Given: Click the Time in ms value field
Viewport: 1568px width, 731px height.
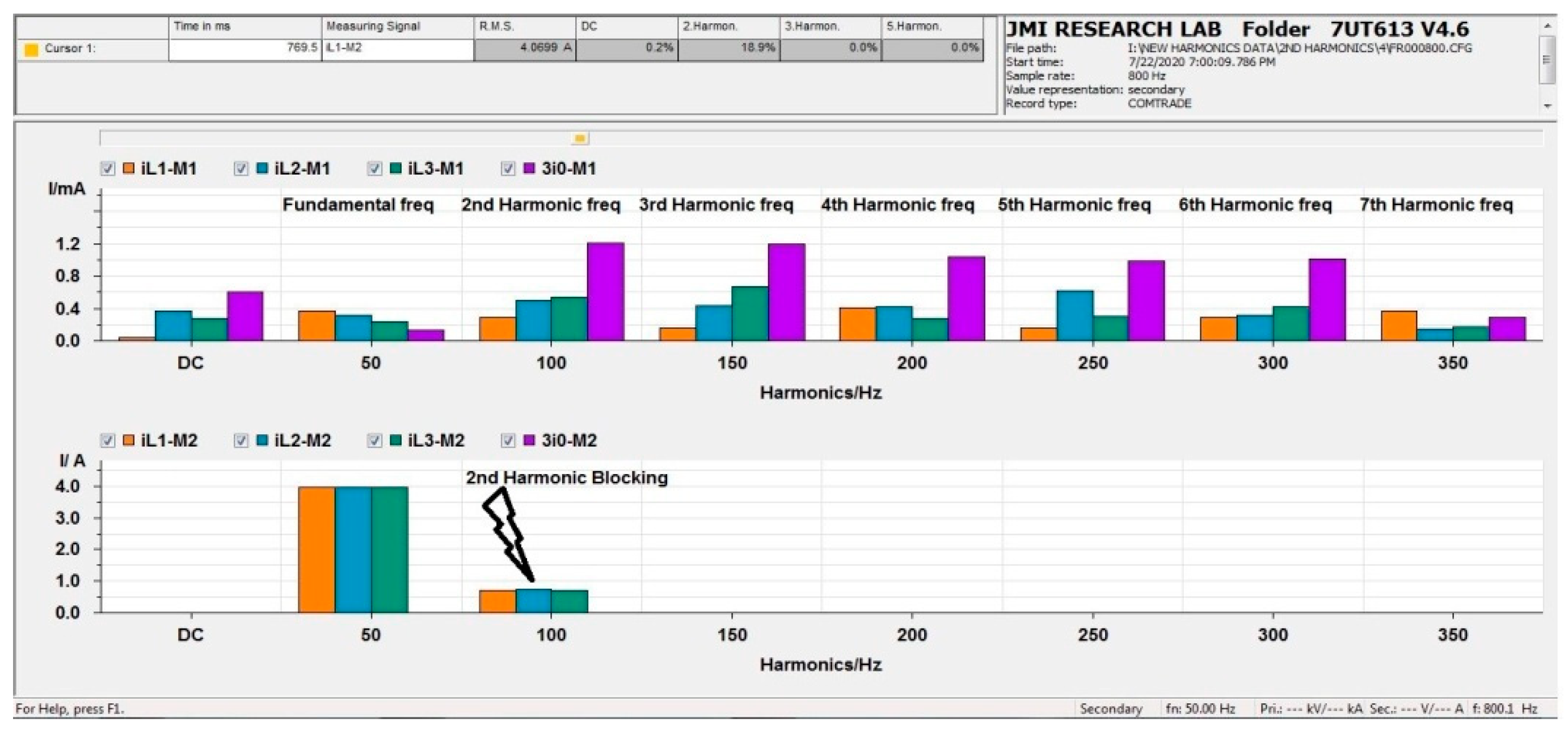Looking at the screenshot, I should click(245, 48).
